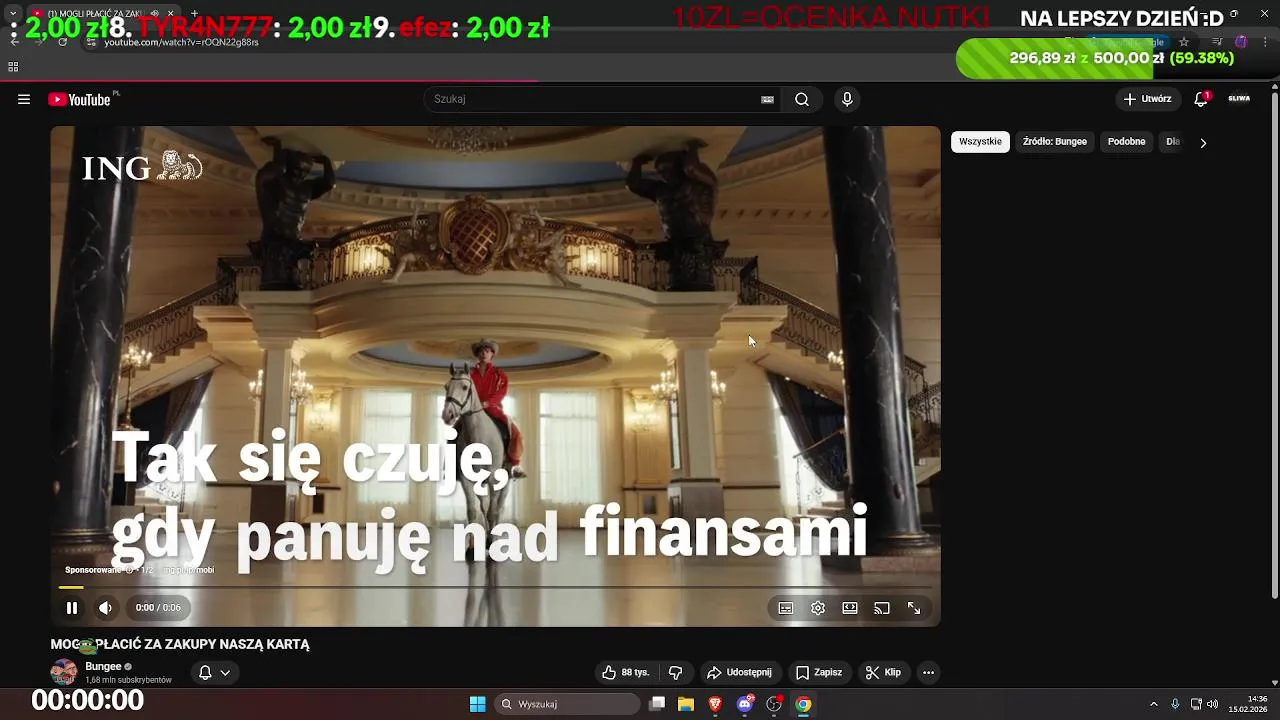The height and width of the screenshot is (720, 1280).
Task: Click the Wyszukaj taskbar search box
Action: [x=567, y=704]
